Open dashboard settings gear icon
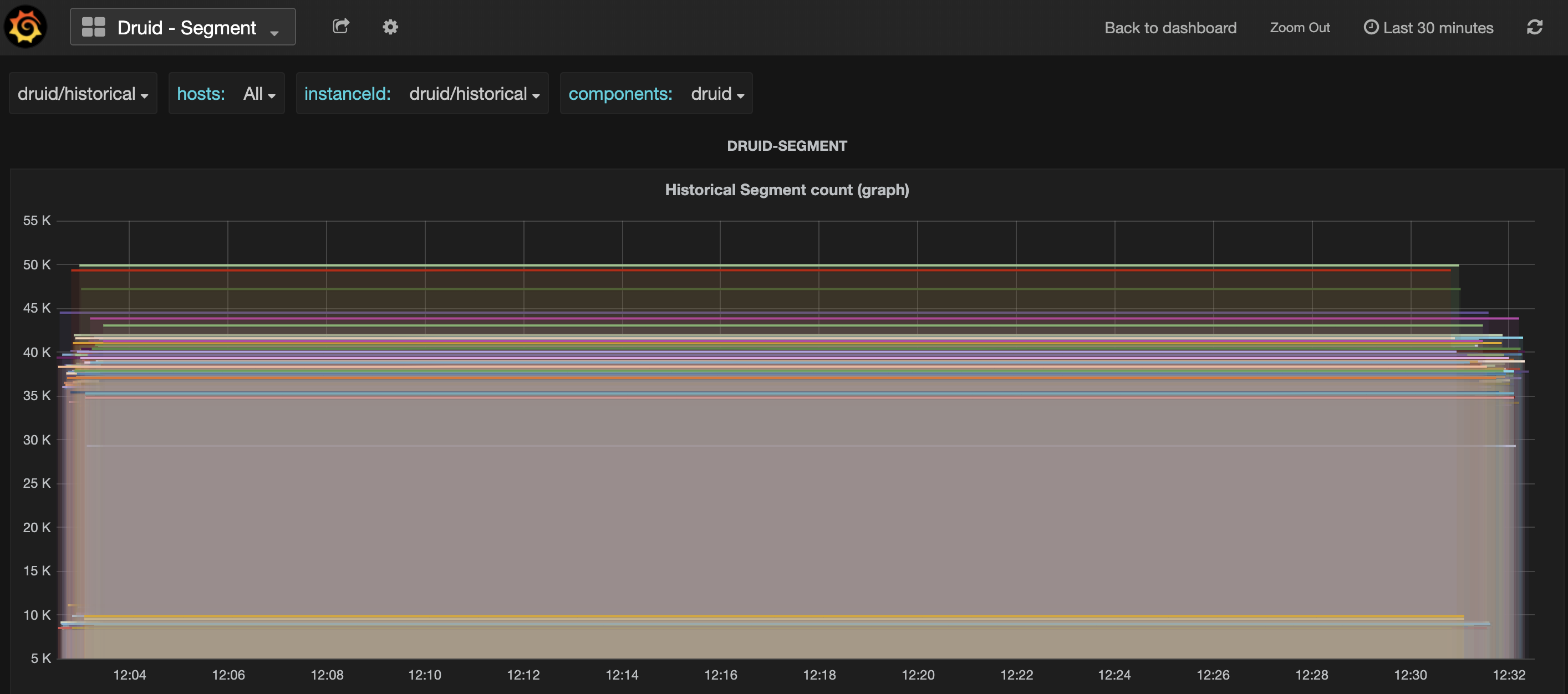 (x=390, y=27)
